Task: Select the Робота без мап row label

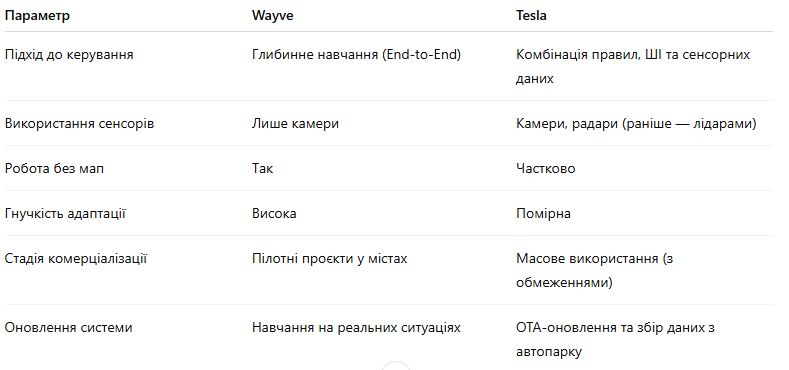Action: pyautogui.click(x=54, y=168)
